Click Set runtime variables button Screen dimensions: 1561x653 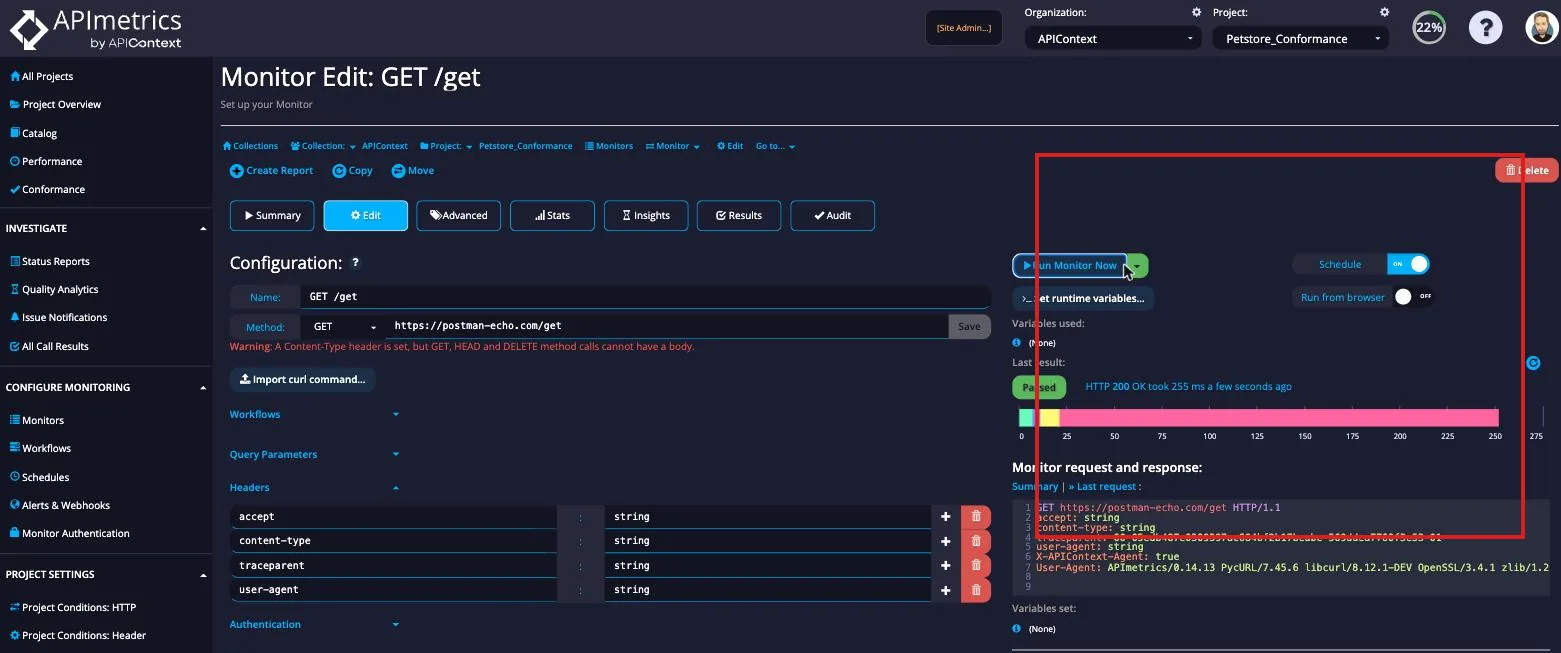tap(1083, 298)
